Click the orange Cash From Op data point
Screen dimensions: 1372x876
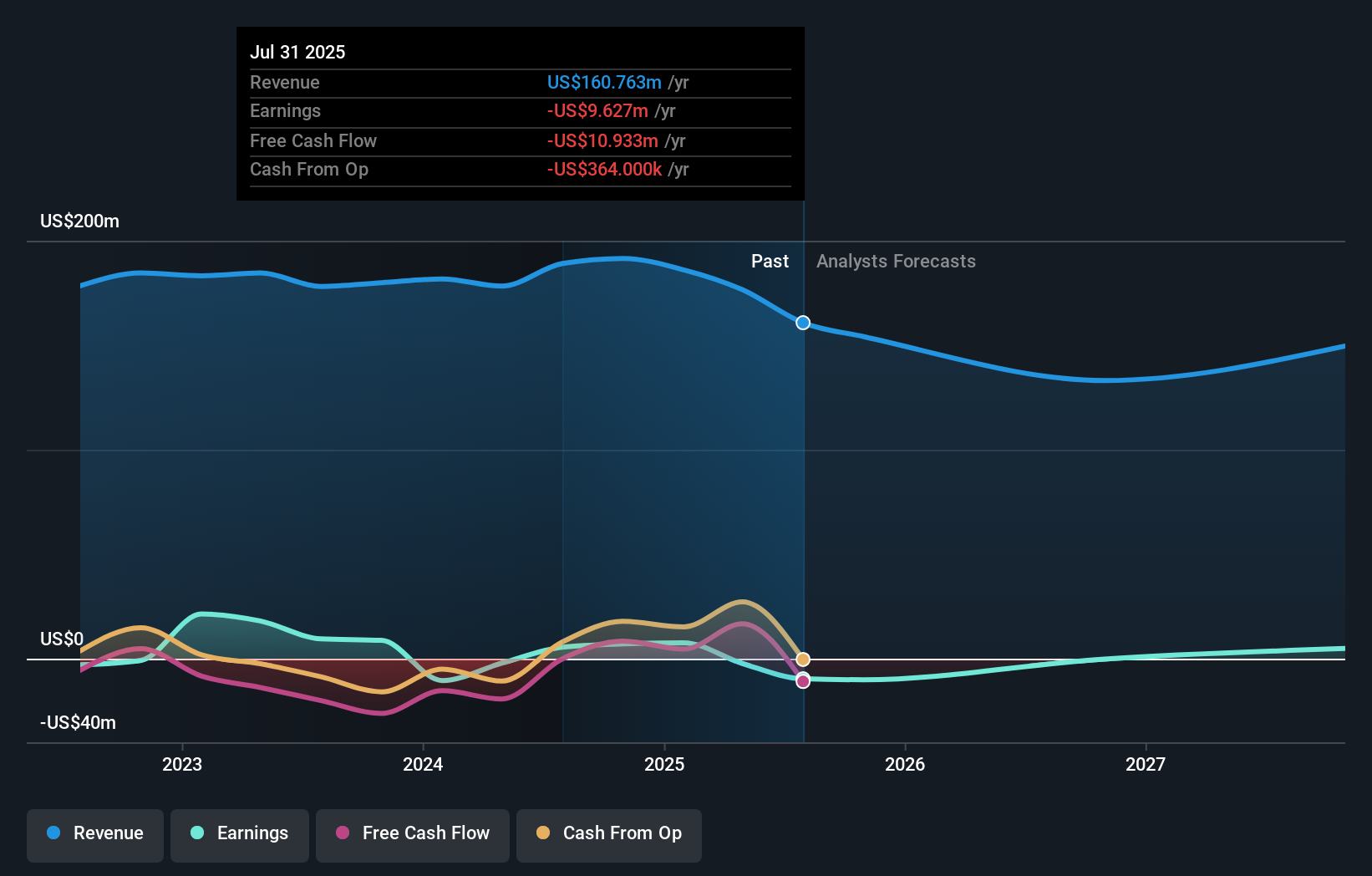(803, 660)
